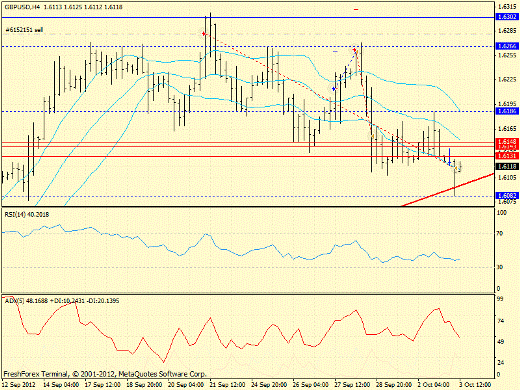Screen dimensions: 520x390
Task: Click the ADX scale value 49
Action: [500, 342]
